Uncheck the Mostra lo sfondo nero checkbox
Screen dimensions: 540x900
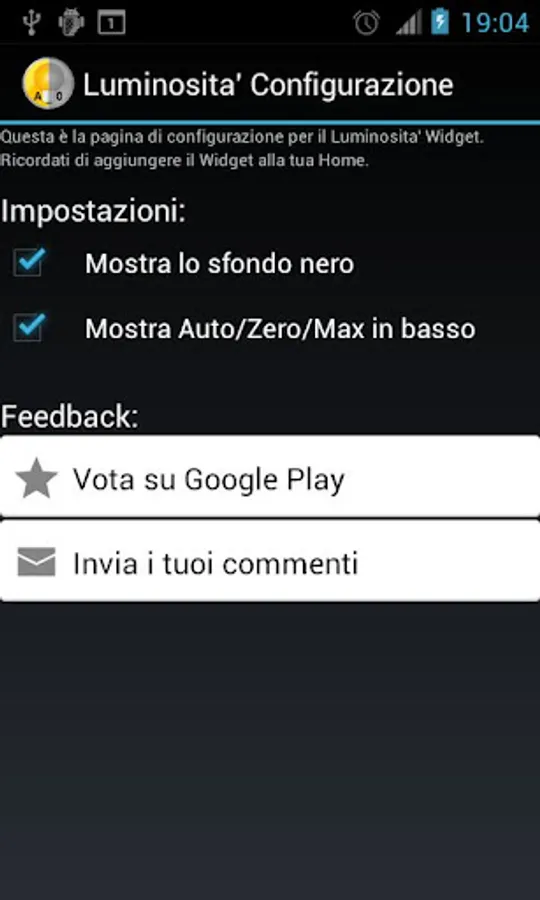coord(29,263)
